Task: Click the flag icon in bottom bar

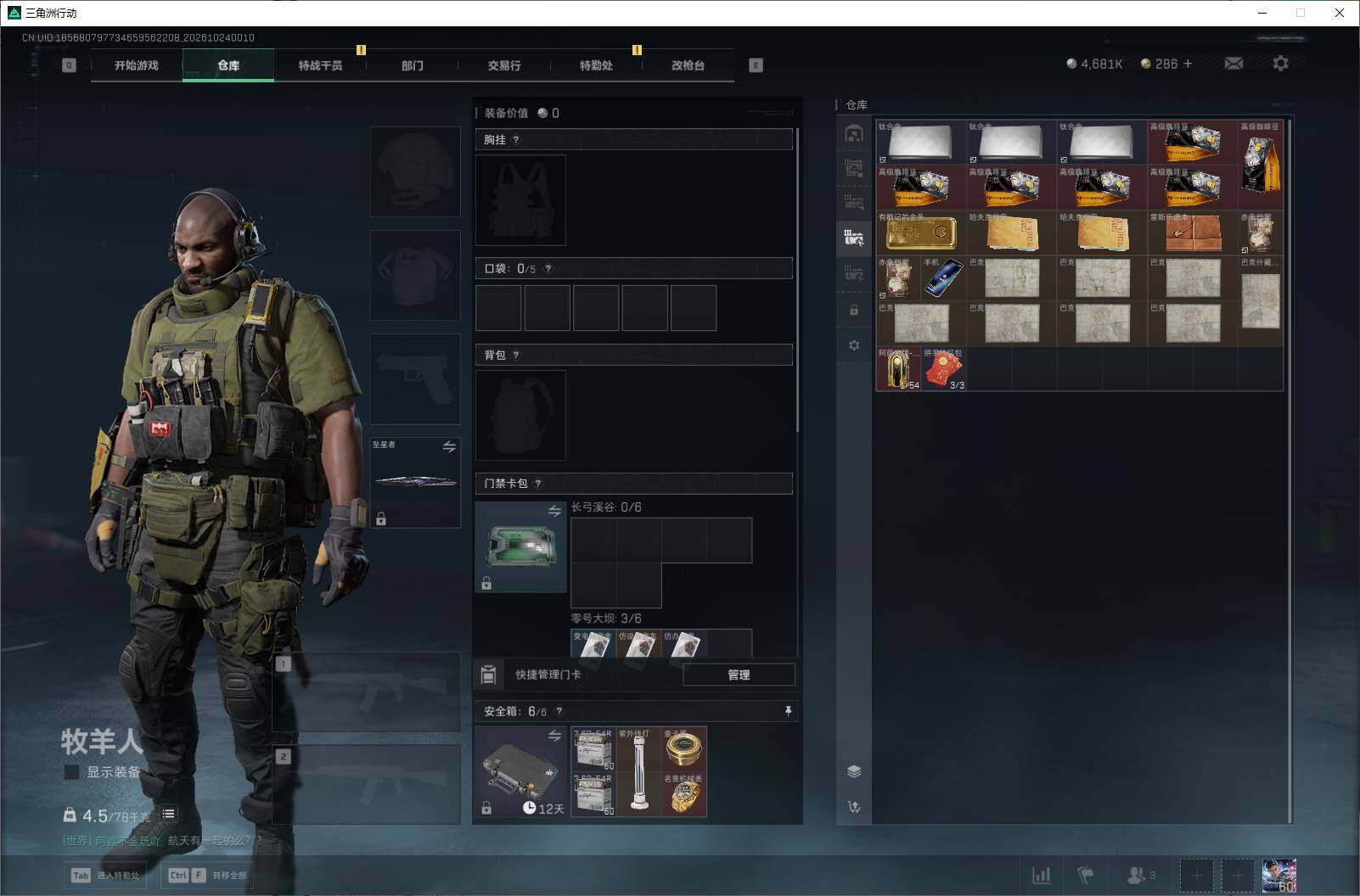Action: pyautogui.click(x=1085, y=875)
